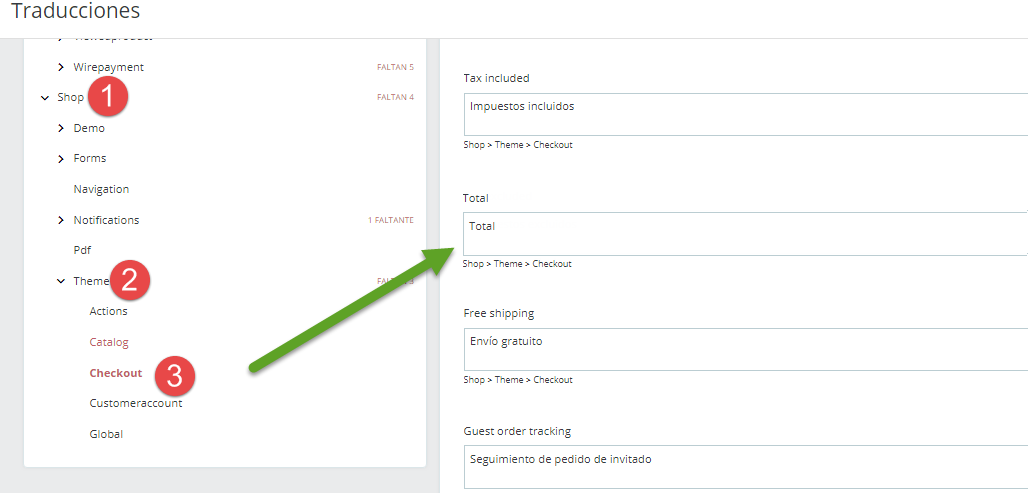Image resolution: width=1028 pixels, height=493 pixels.
Task: Collapse the Shop tree node chevron
Action: (x=44, y=98)
